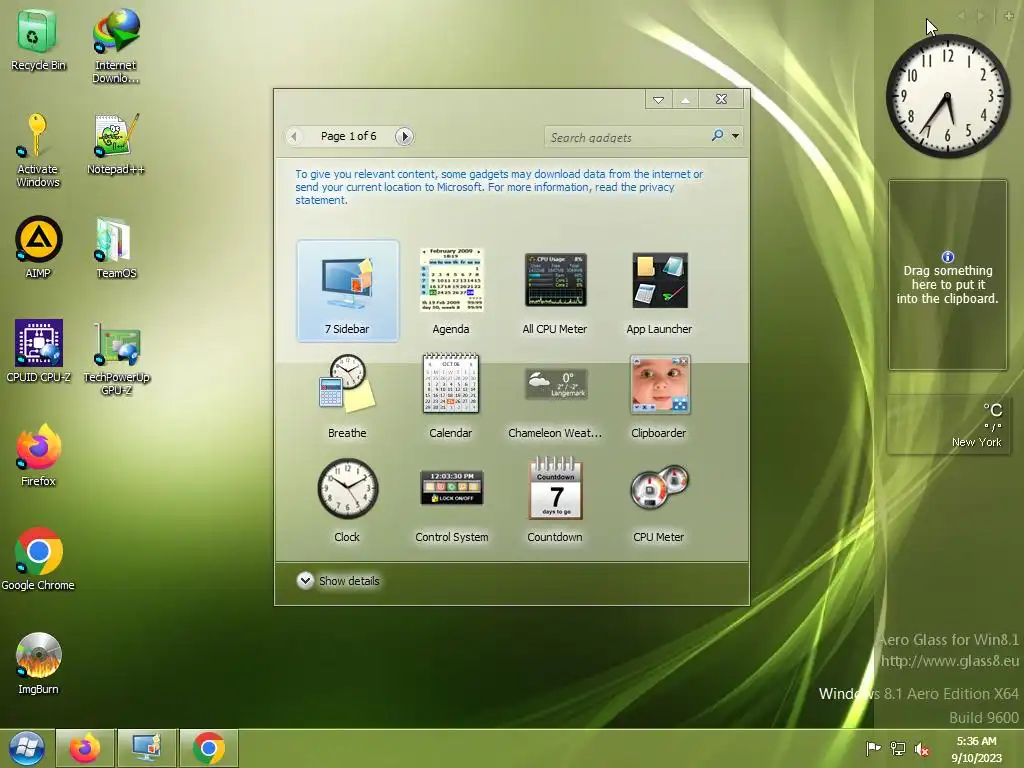Select the Control System gadget
1024x768 pixels.
[x=451, y=504]
